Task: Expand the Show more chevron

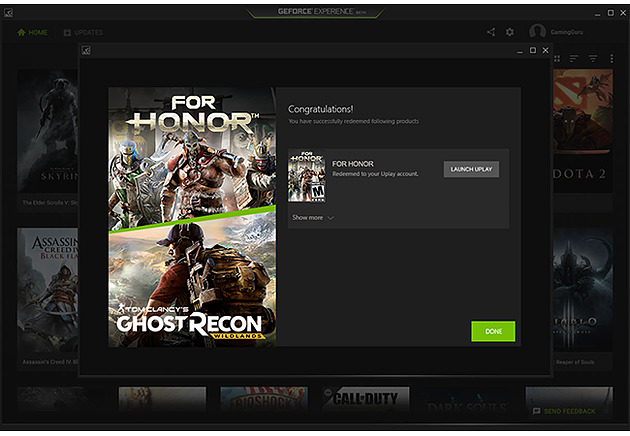Action: tap(331, 218)
